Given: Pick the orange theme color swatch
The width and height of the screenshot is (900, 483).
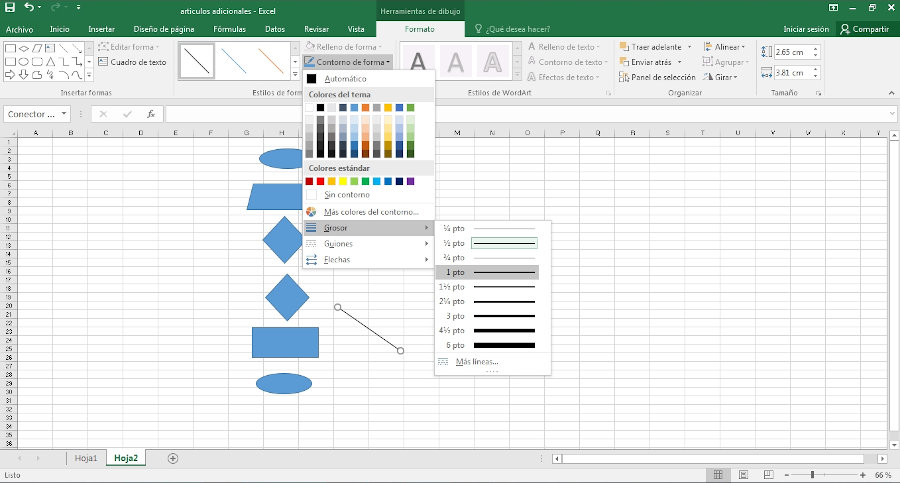Looking at the screenshot, I should coord(365,108).
